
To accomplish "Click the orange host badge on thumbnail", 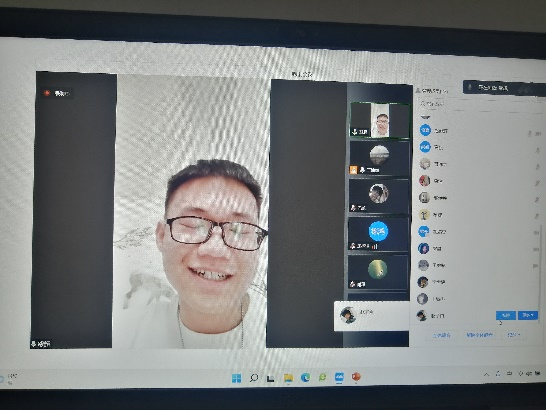I will tap(353, 170).
